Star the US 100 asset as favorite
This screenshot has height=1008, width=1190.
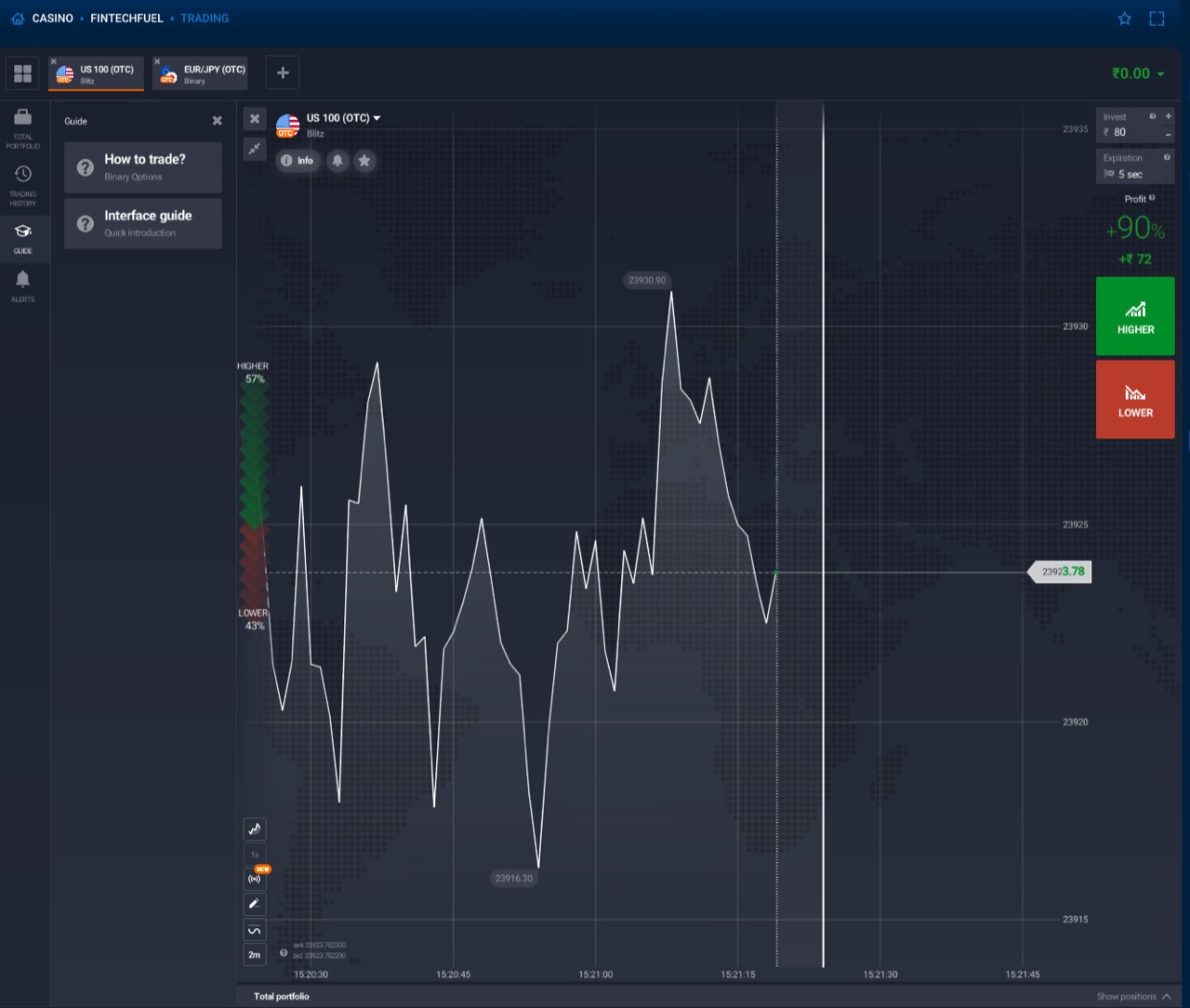click(364, 161)
